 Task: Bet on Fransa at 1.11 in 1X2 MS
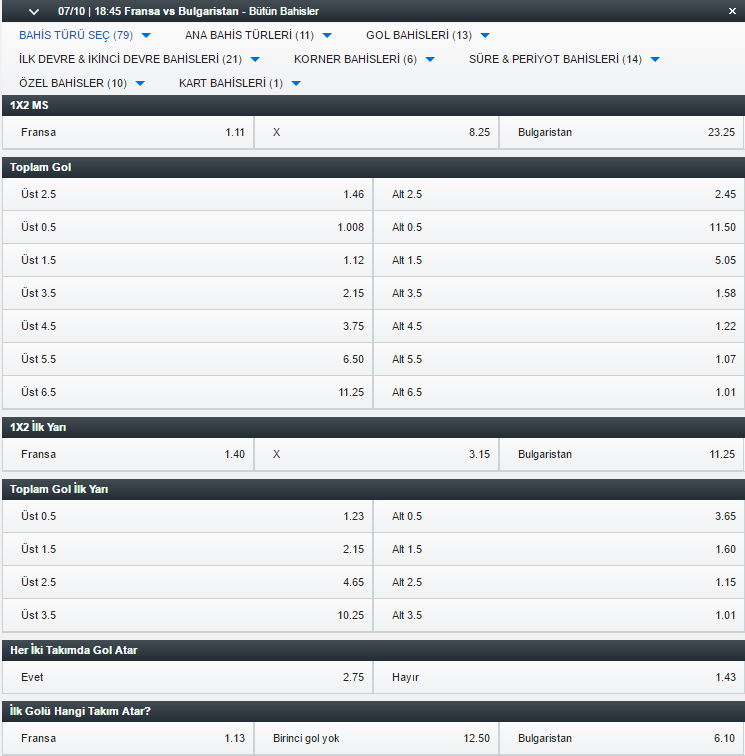click(x=128, y=132)
